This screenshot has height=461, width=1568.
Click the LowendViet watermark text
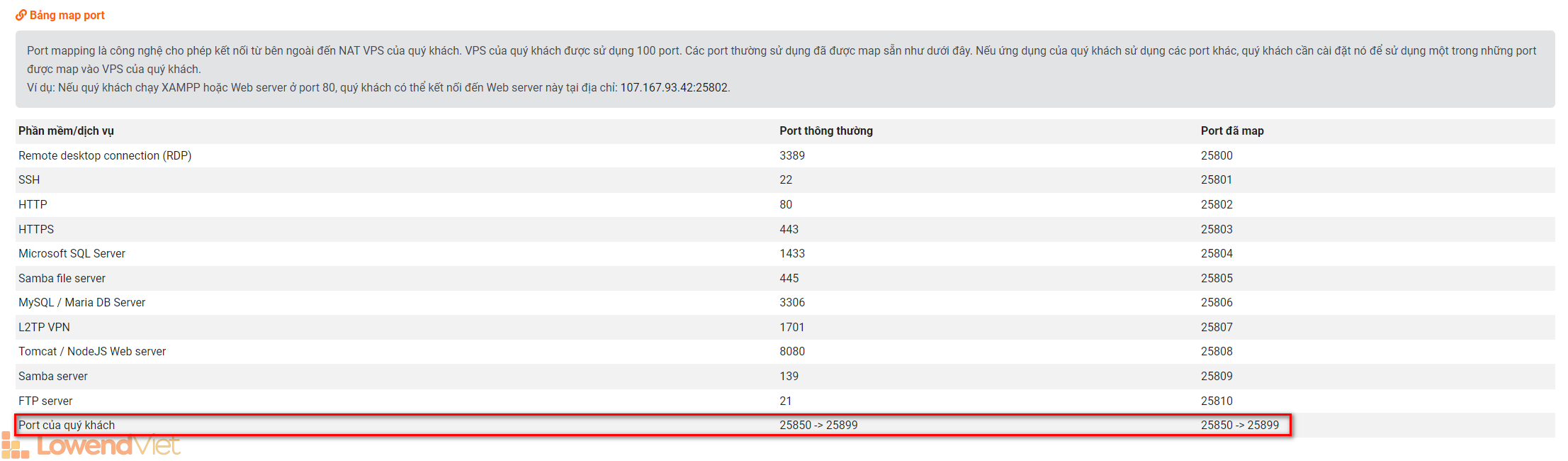click(108, 446)
